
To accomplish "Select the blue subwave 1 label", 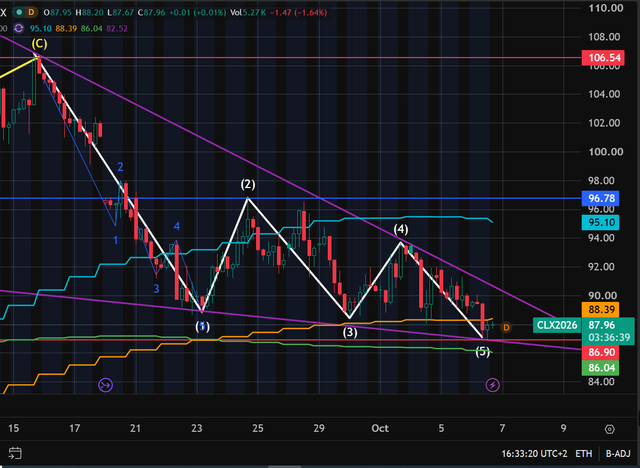I will click(116, 240).
